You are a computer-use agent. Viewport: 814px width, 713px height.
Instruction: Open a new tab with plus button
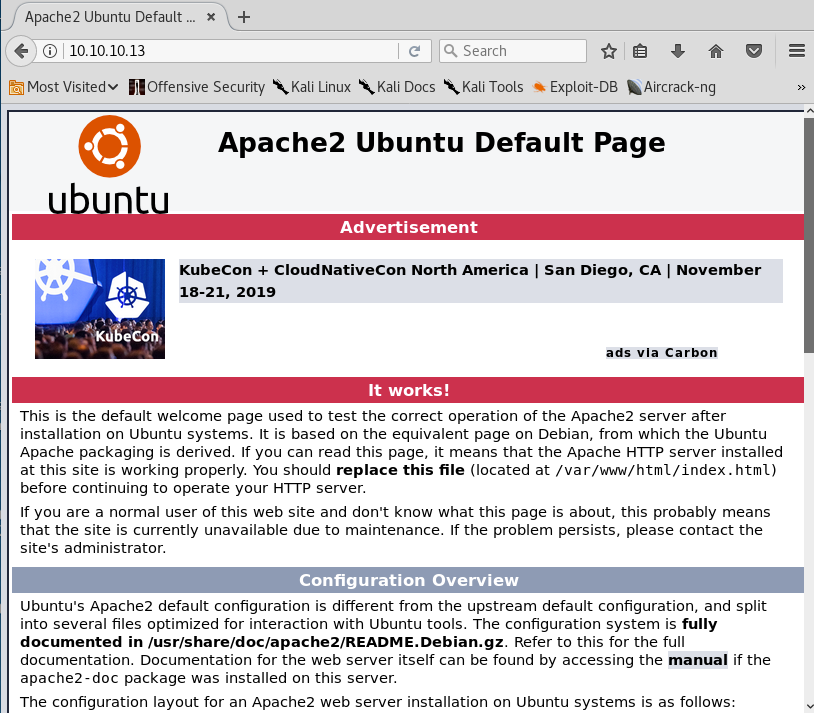coord(244,17)
